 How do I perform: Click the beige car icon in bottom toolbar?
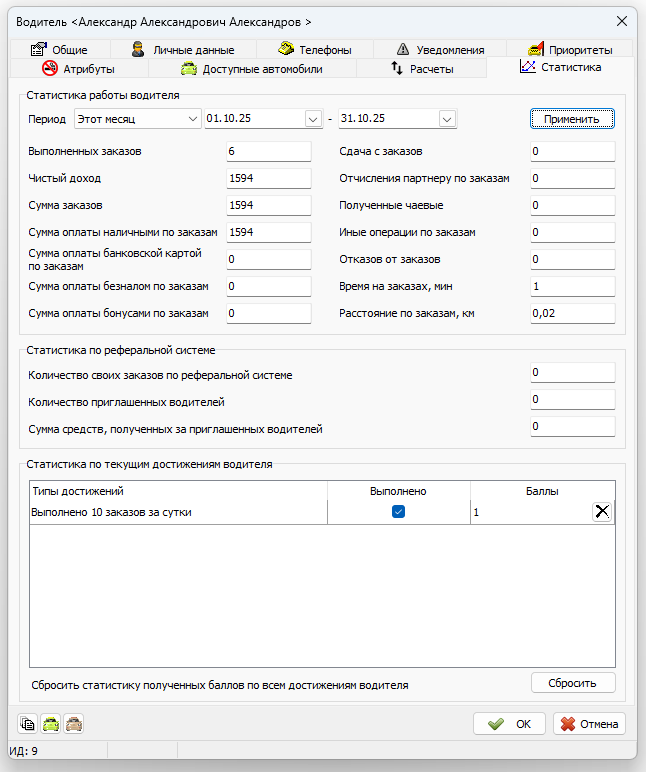point(73,724)
